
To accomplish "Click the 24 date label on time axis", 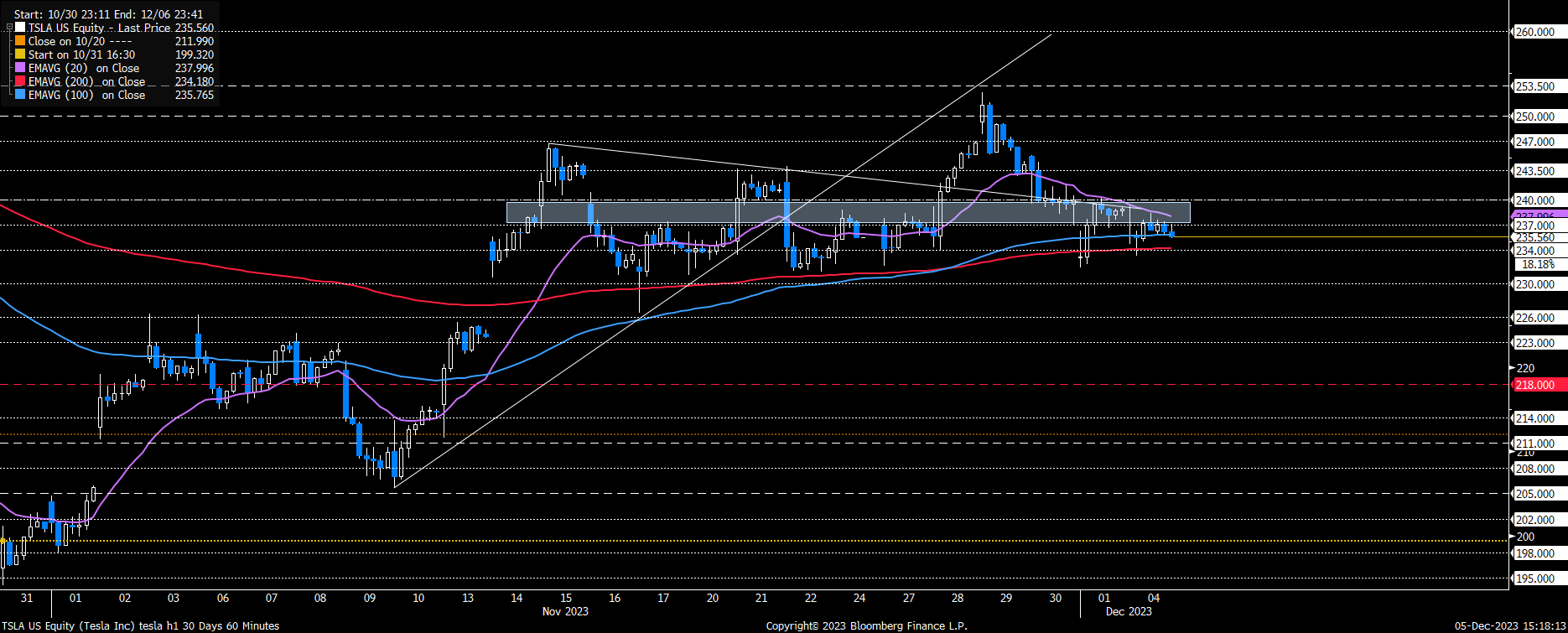I will [859, 598].
